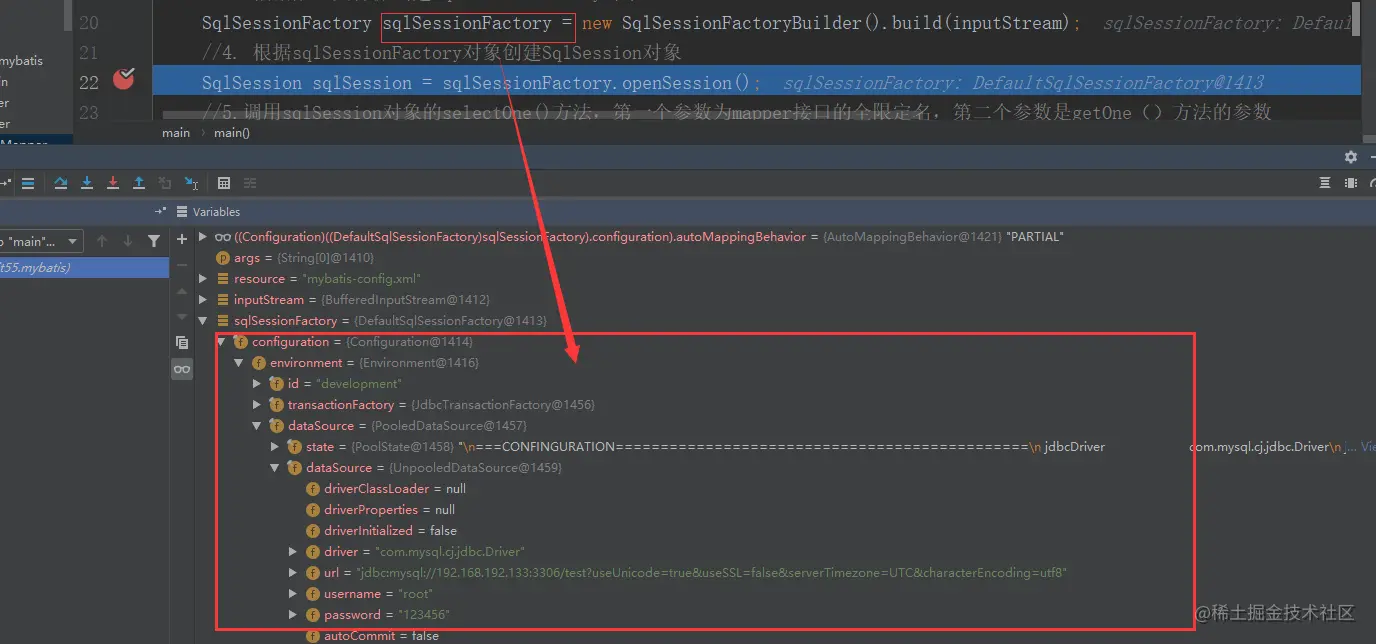Click the Run to Cursor icon
This screenshot has width=1376, height=644.
pos(191,183)
